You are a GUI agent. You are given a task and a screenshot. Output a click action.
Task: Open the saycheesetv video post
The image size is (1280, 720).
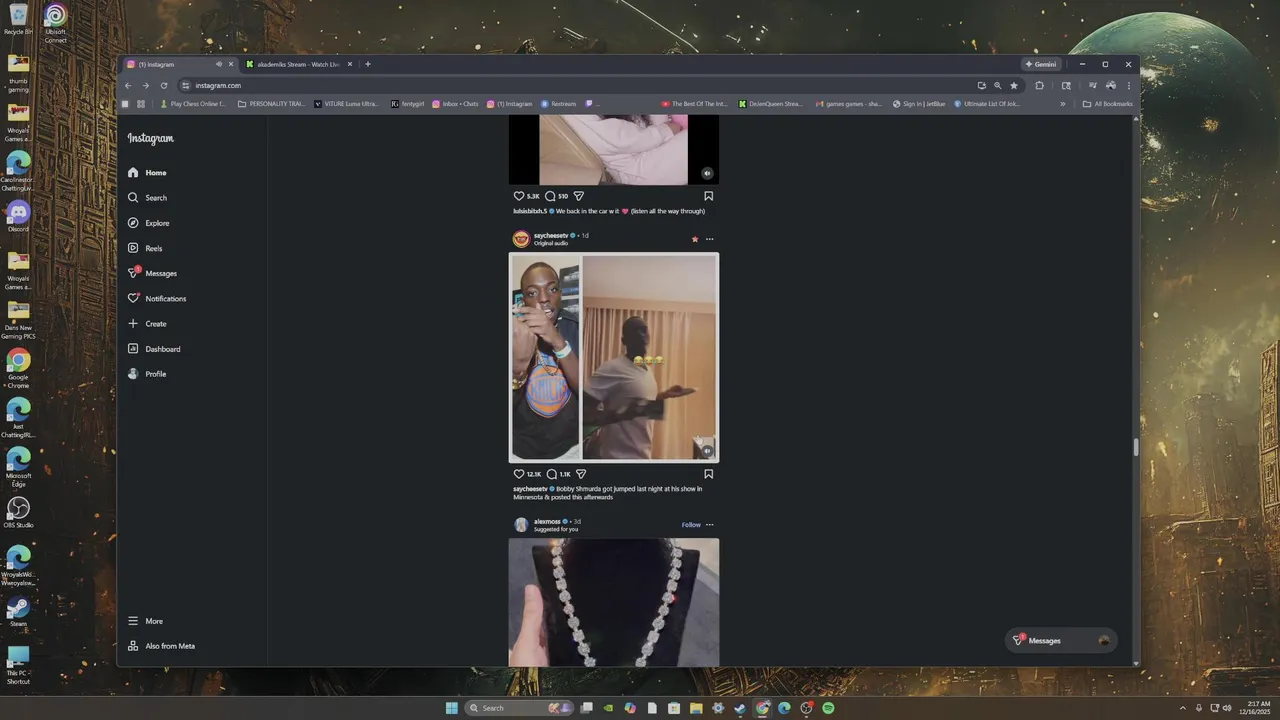614,357
